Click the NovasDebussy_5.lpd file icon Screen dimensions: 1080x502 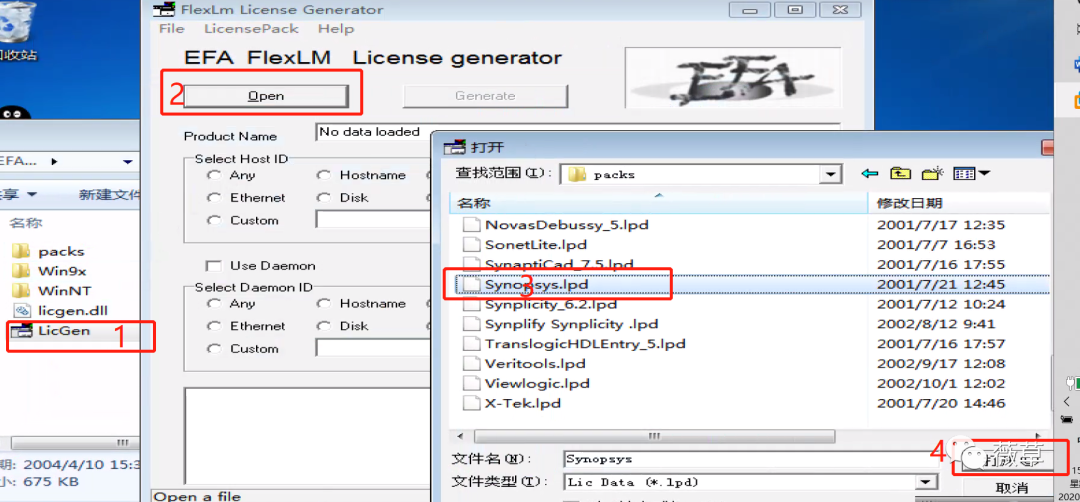point(470,225)
